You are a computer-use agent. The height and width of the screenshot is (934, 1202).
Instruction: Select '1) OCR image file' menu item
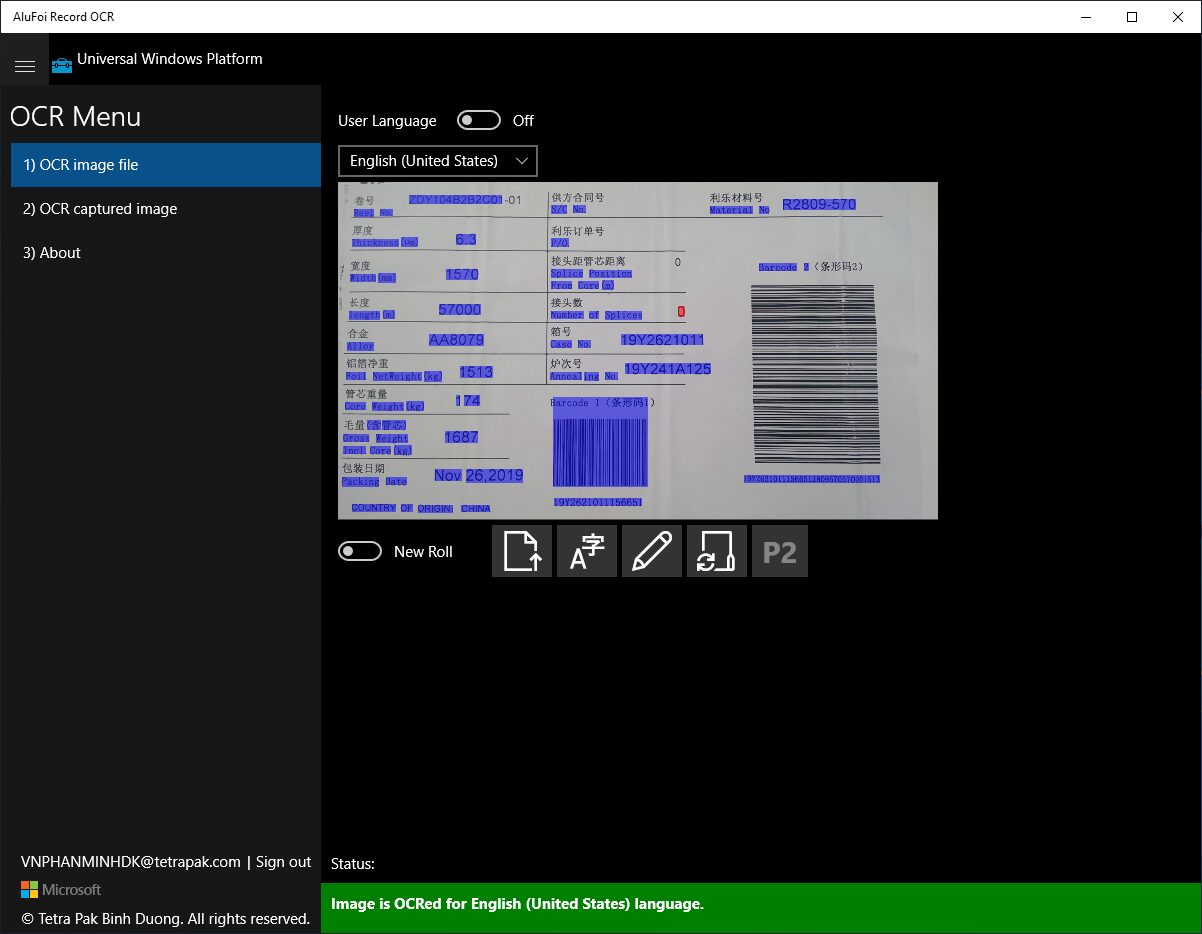tap(166, 165)
